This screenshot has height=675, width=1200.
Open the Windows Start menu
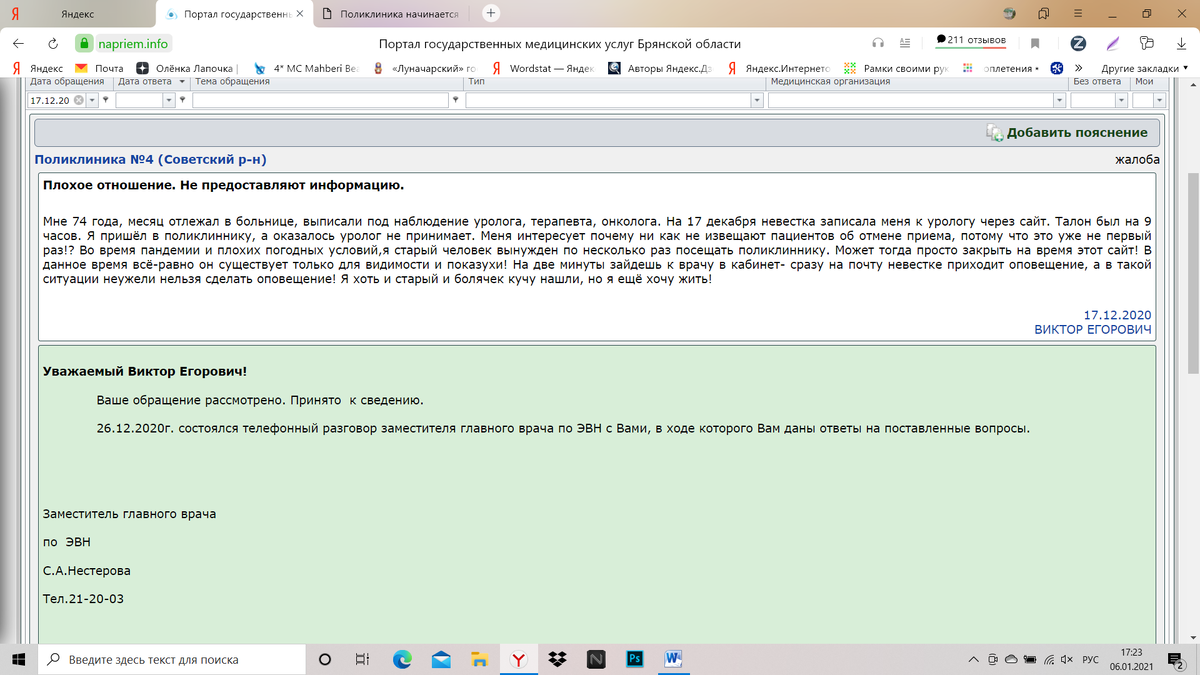pyautogui.click(x=18, y=659)
